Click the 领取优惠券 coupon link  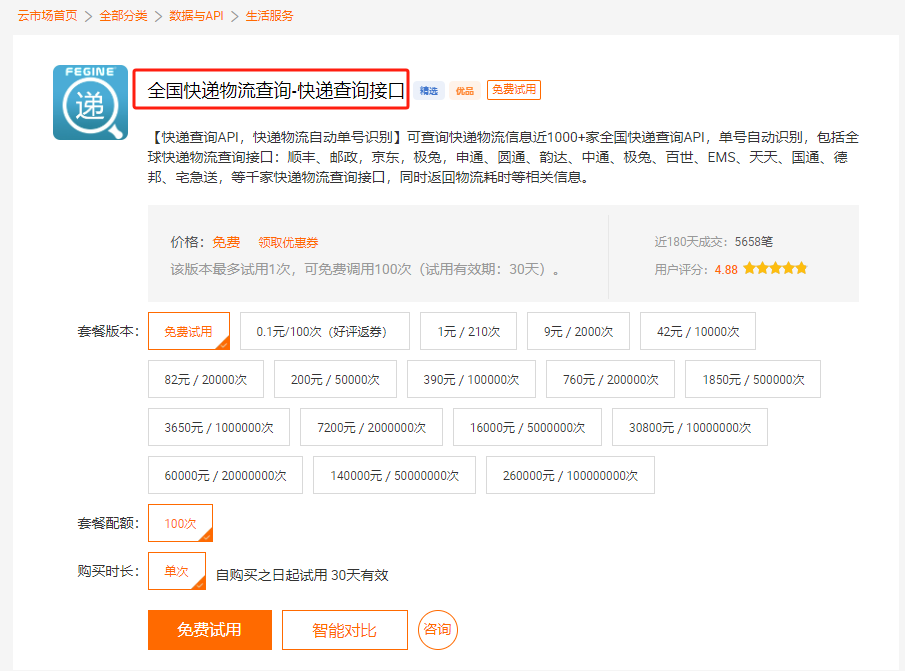coord(288,242)
